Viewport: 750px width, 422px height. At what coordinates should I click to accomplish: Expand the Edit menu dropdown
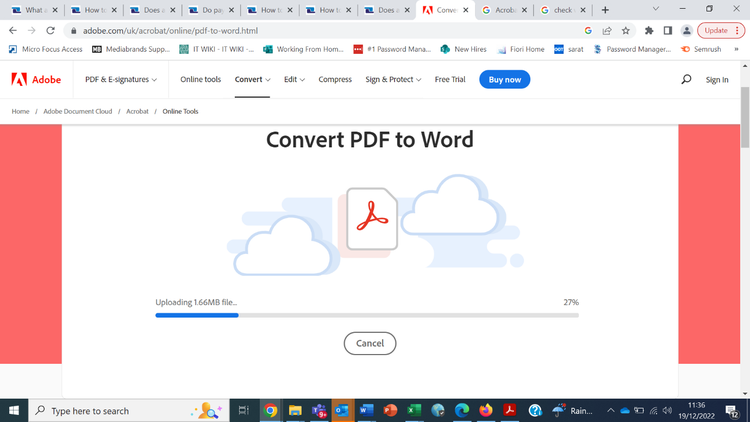(294, 79)
